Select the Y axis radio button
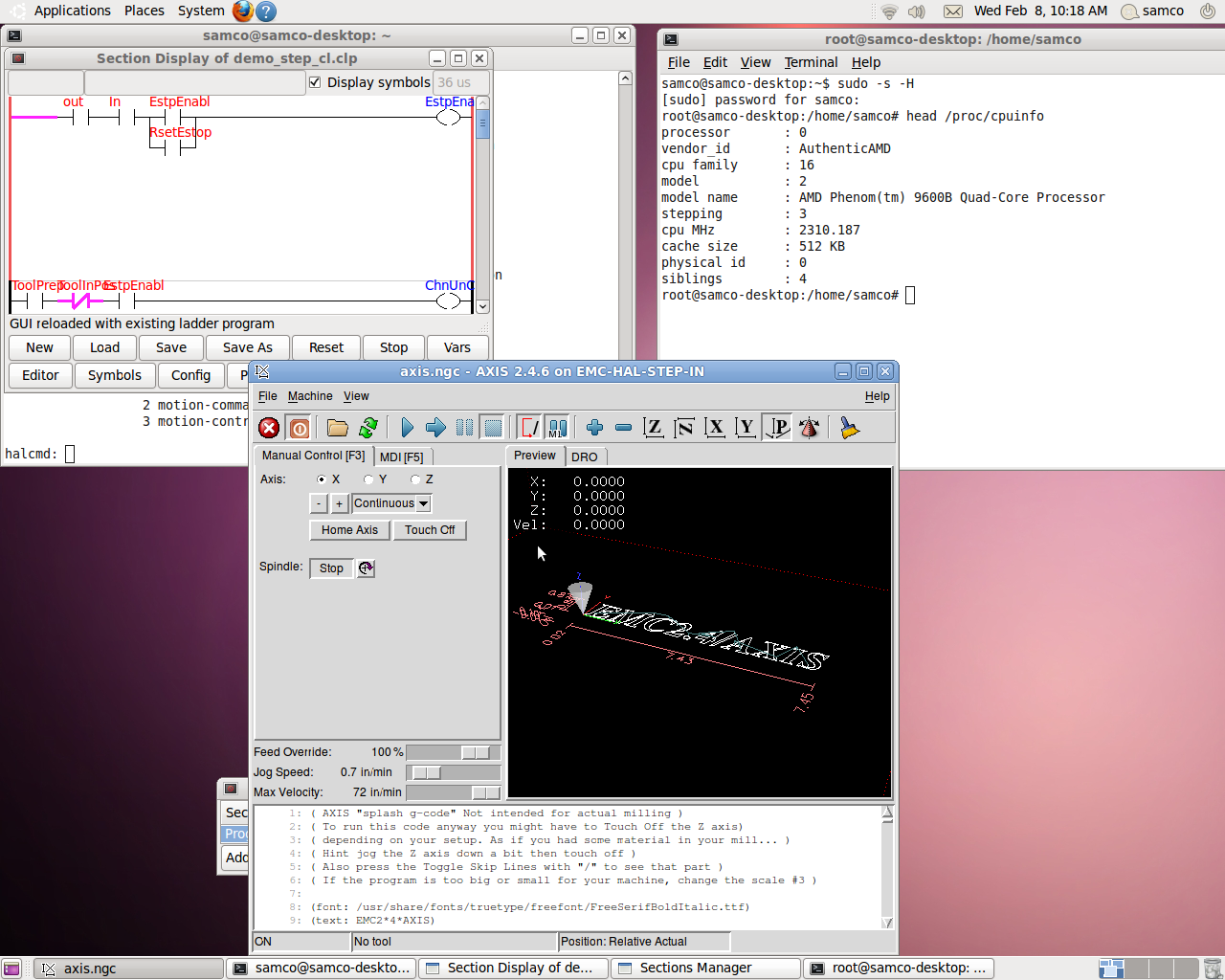Image resolution: width=1225 pixels, height=980 pixels. 368,479
